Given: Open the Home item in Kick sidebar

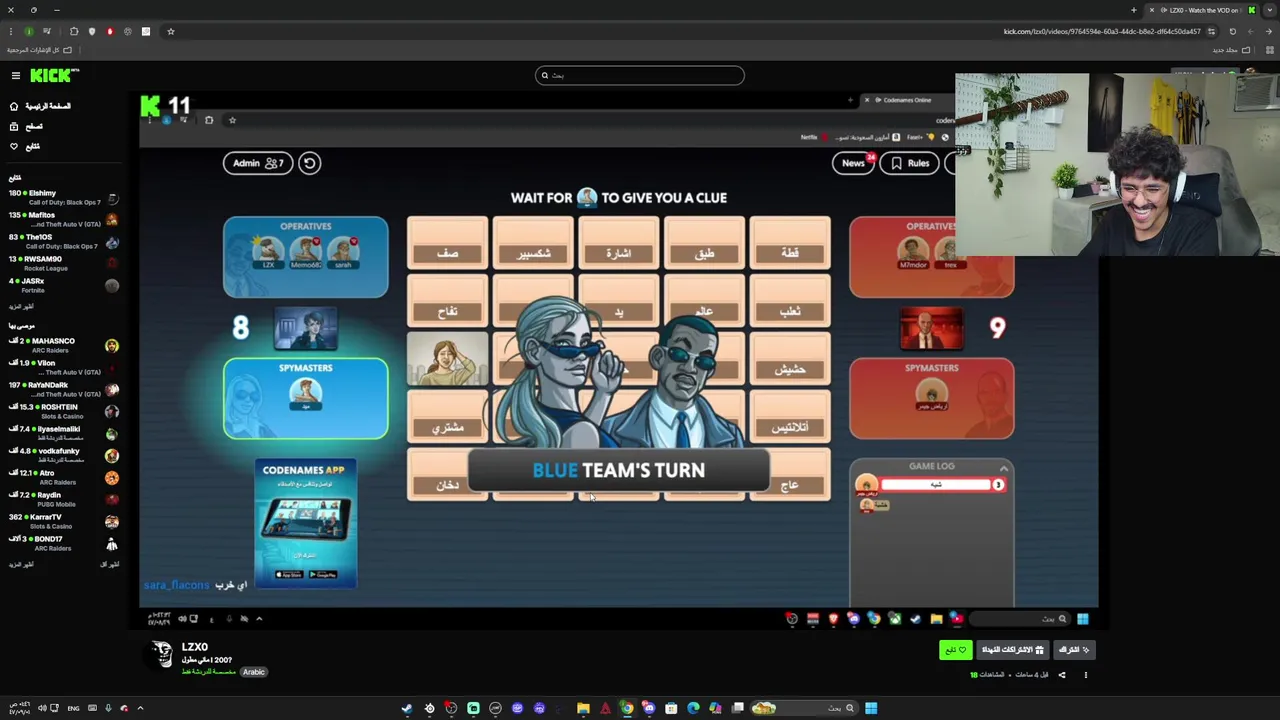Looking at the screenshot, I should [42, 106].
